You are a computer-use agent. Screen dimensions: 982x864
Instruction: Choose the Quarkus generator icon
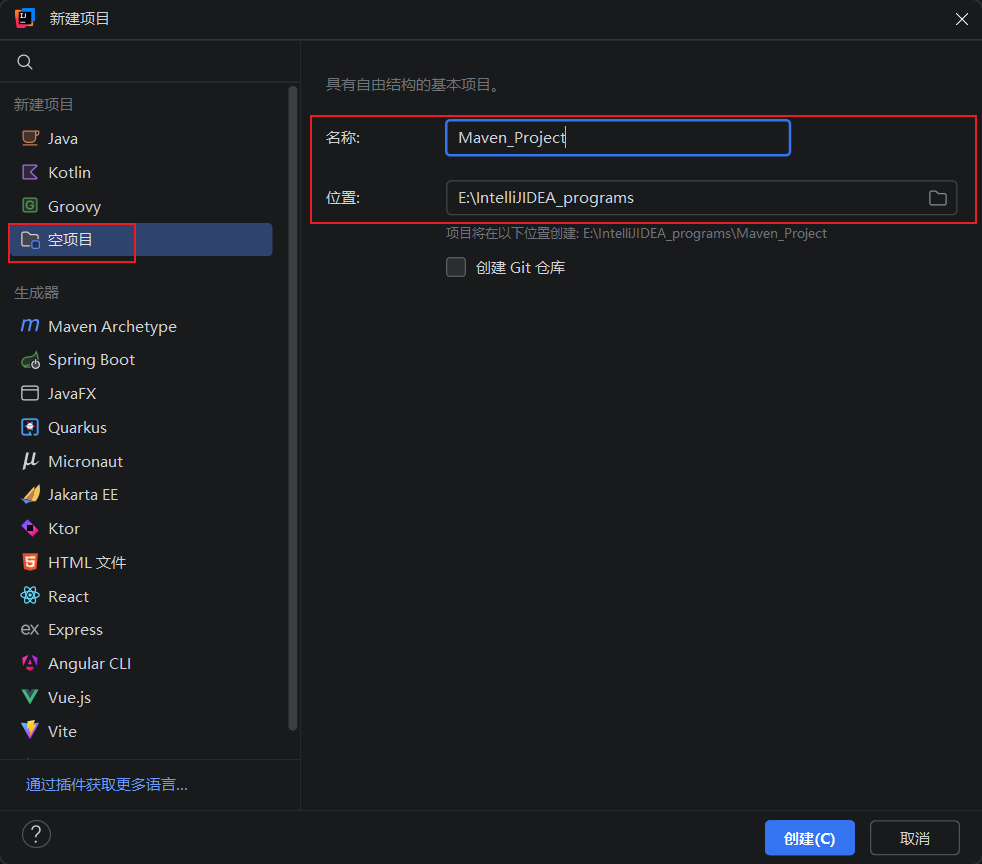pos(30,427)
